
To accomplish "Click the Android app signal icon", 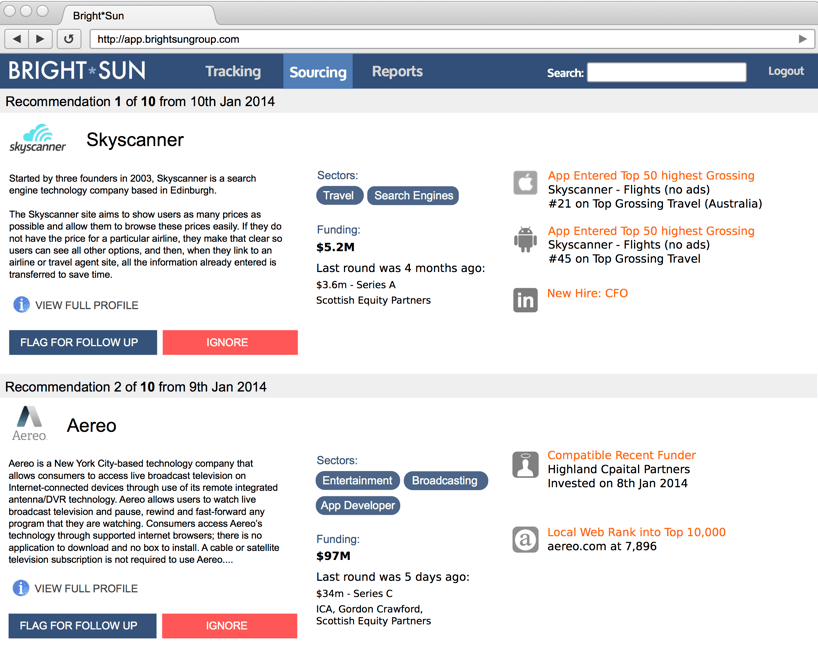I will pos(525,239).
